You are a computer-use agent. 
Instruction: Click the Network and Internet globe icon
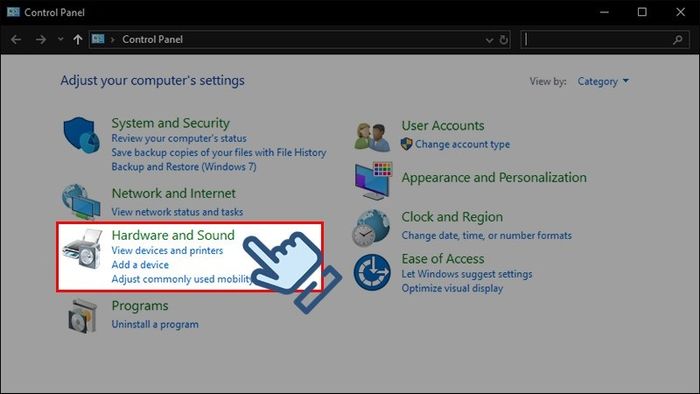tap(81, 202)
